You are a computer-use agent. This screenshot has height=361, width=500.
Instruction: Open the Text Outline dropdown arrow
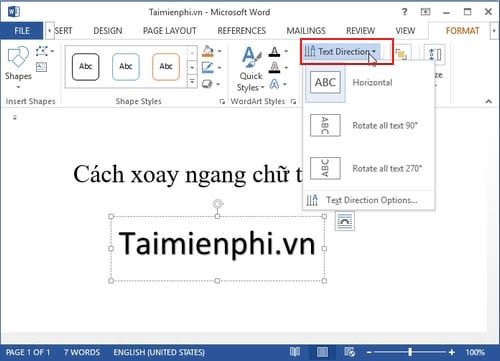286,68
